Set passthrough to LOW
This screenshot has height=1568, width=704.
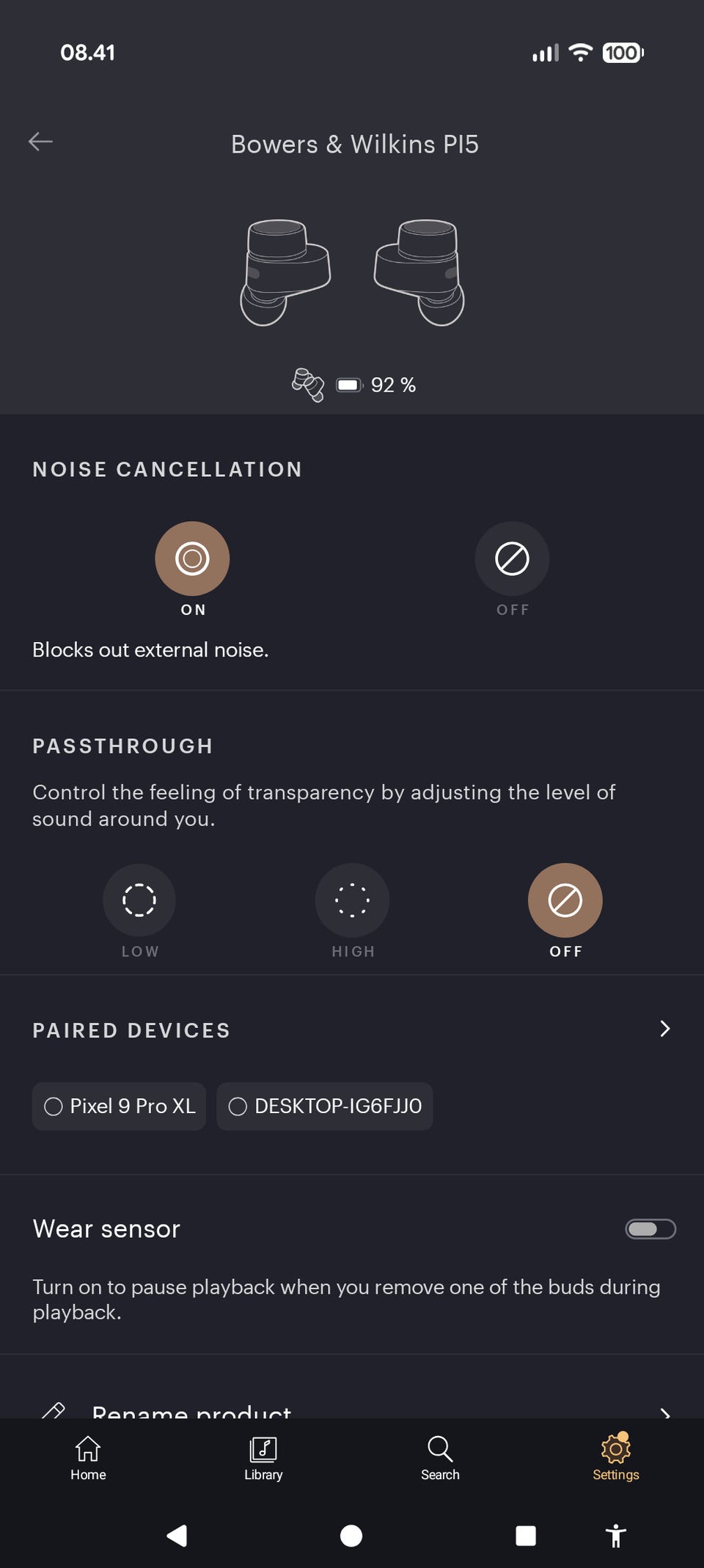pyautogui.click(x=139, y=900)
